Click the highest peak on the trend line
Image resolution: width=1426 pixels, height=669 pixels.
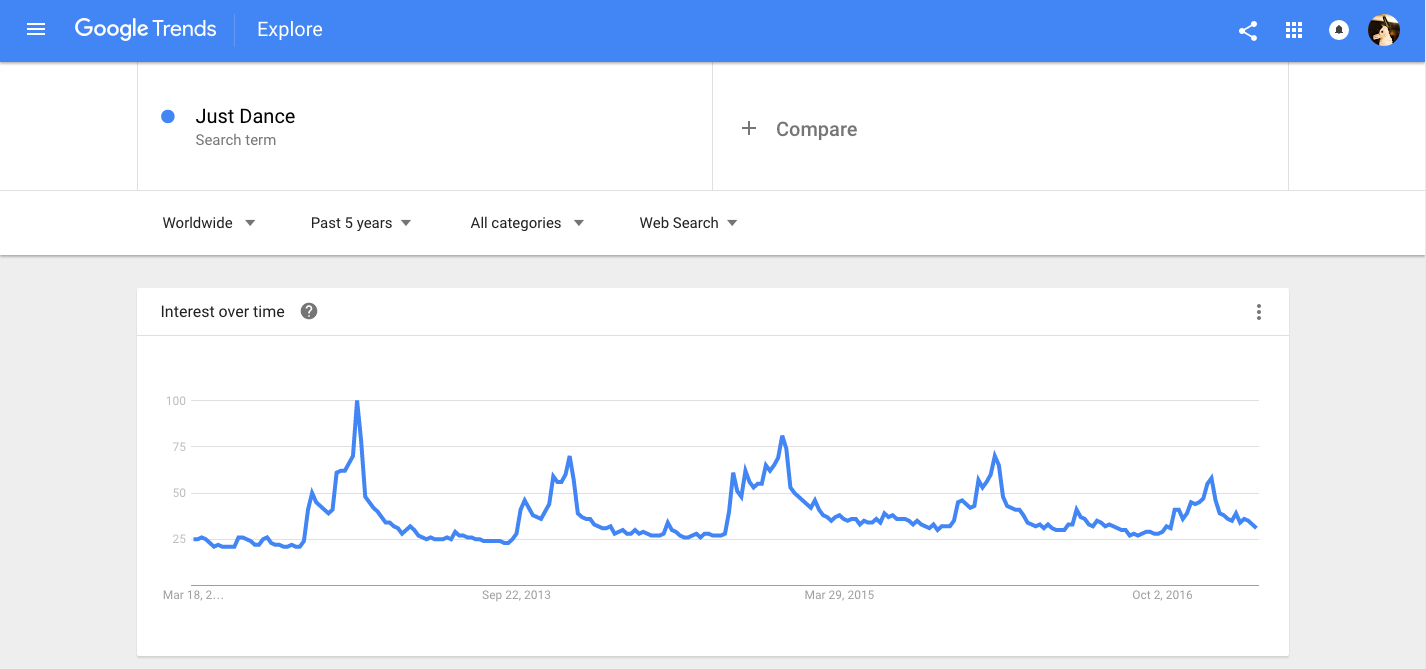[x=357, y=402]
